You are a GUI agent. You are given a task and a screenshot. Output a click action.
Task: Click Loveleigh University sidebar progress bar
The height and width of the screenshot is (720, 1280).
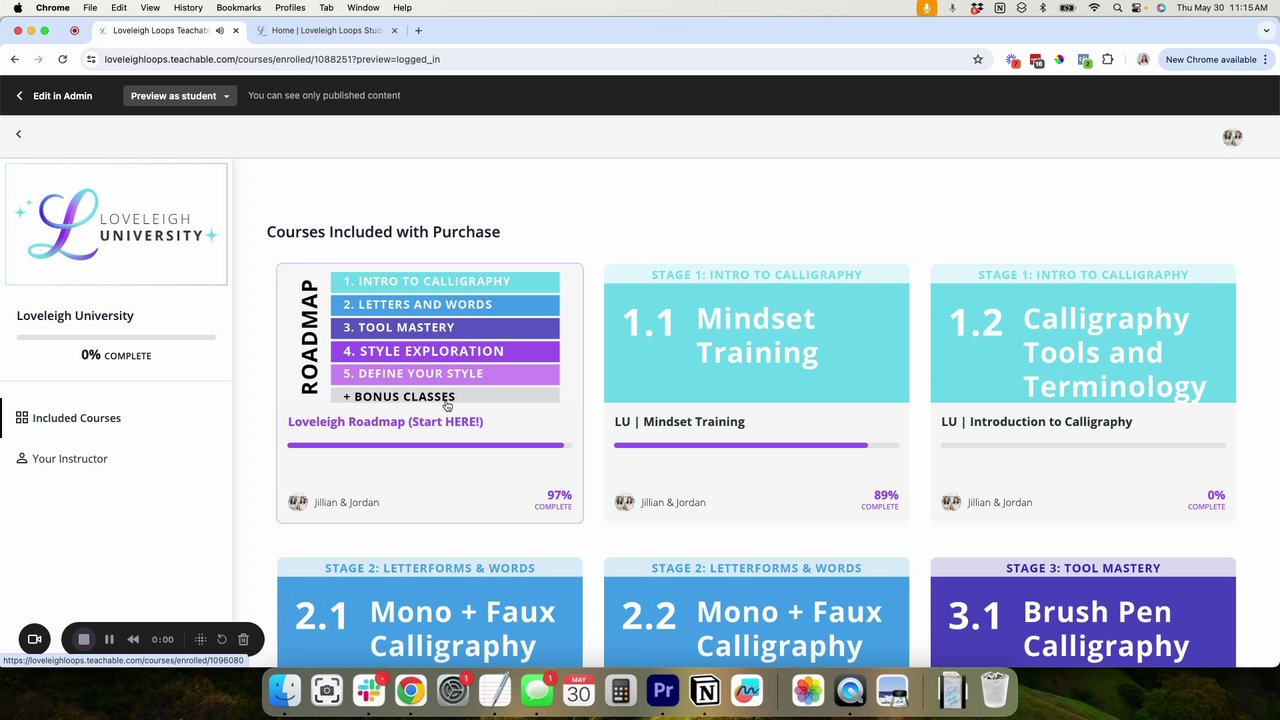click(x=116, y=337)
